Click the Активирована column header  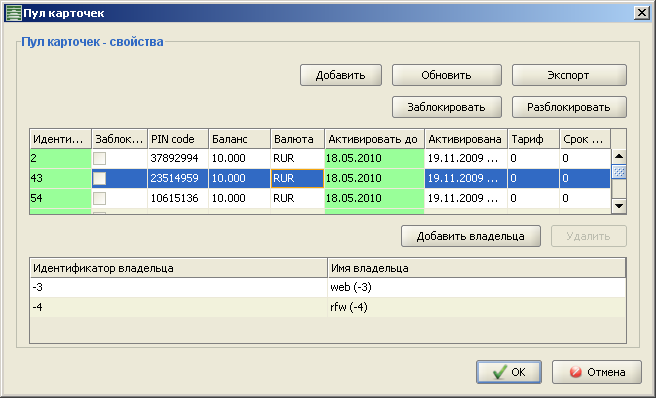point(466,139)
